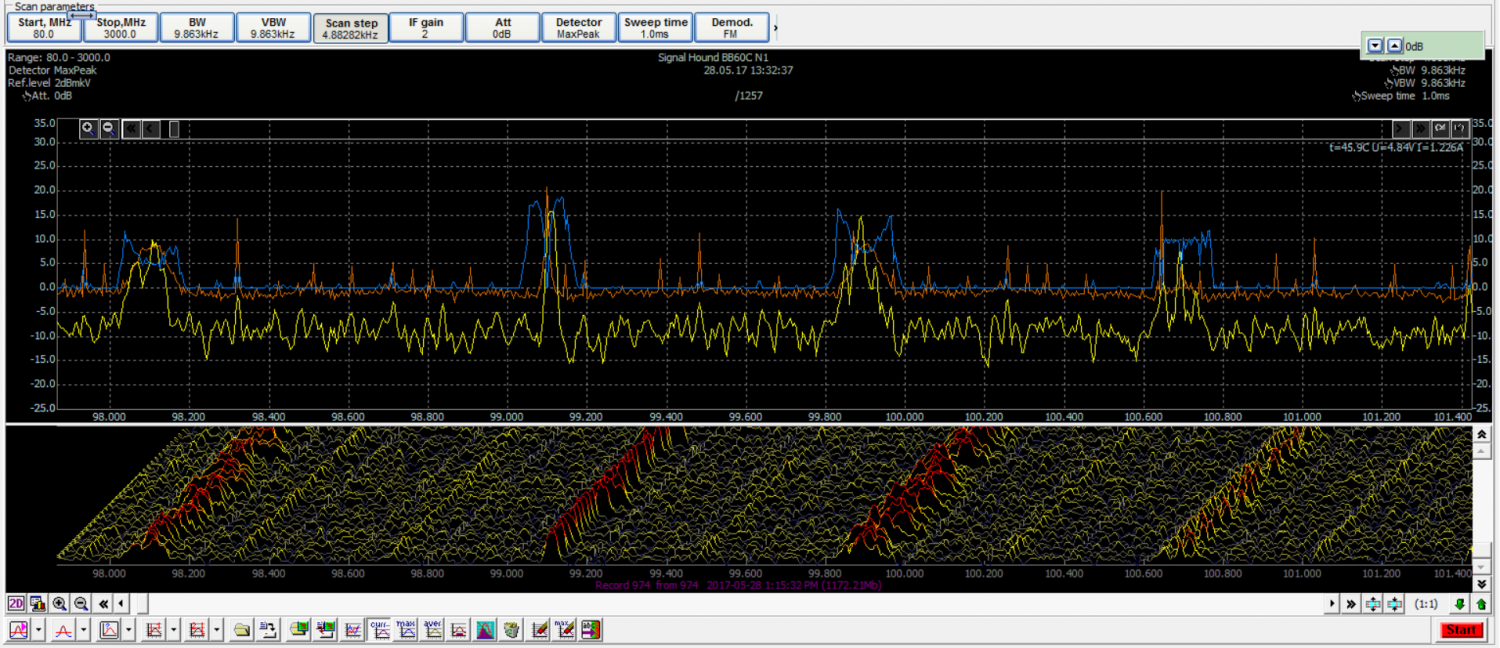Select the Scan step parameter tab
The height and width of the screenshot is (648, 1500).
click(351, 28)
